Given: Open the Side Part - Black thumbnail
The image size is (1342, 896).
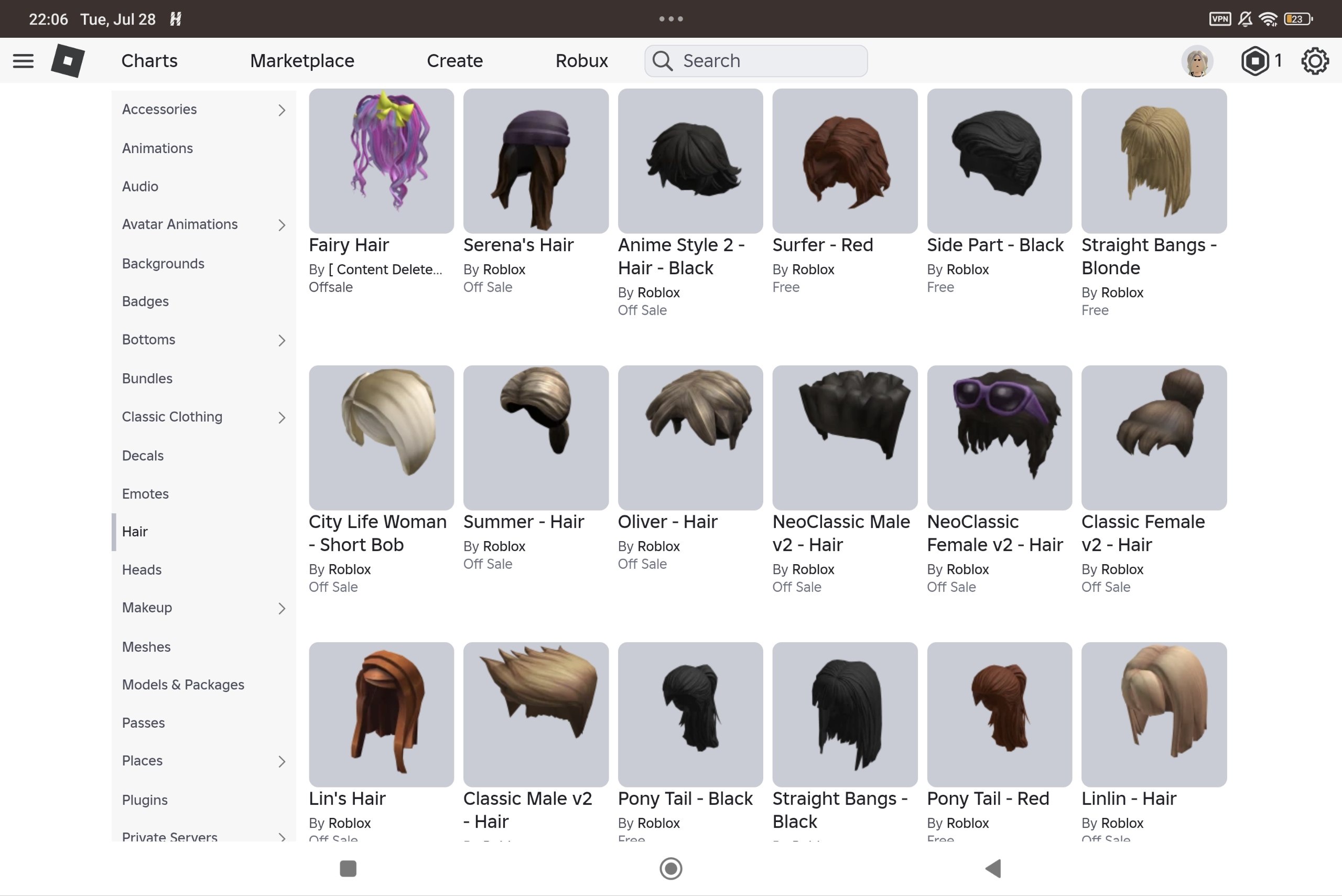Looking at the screenshot, I should (999, 160).
